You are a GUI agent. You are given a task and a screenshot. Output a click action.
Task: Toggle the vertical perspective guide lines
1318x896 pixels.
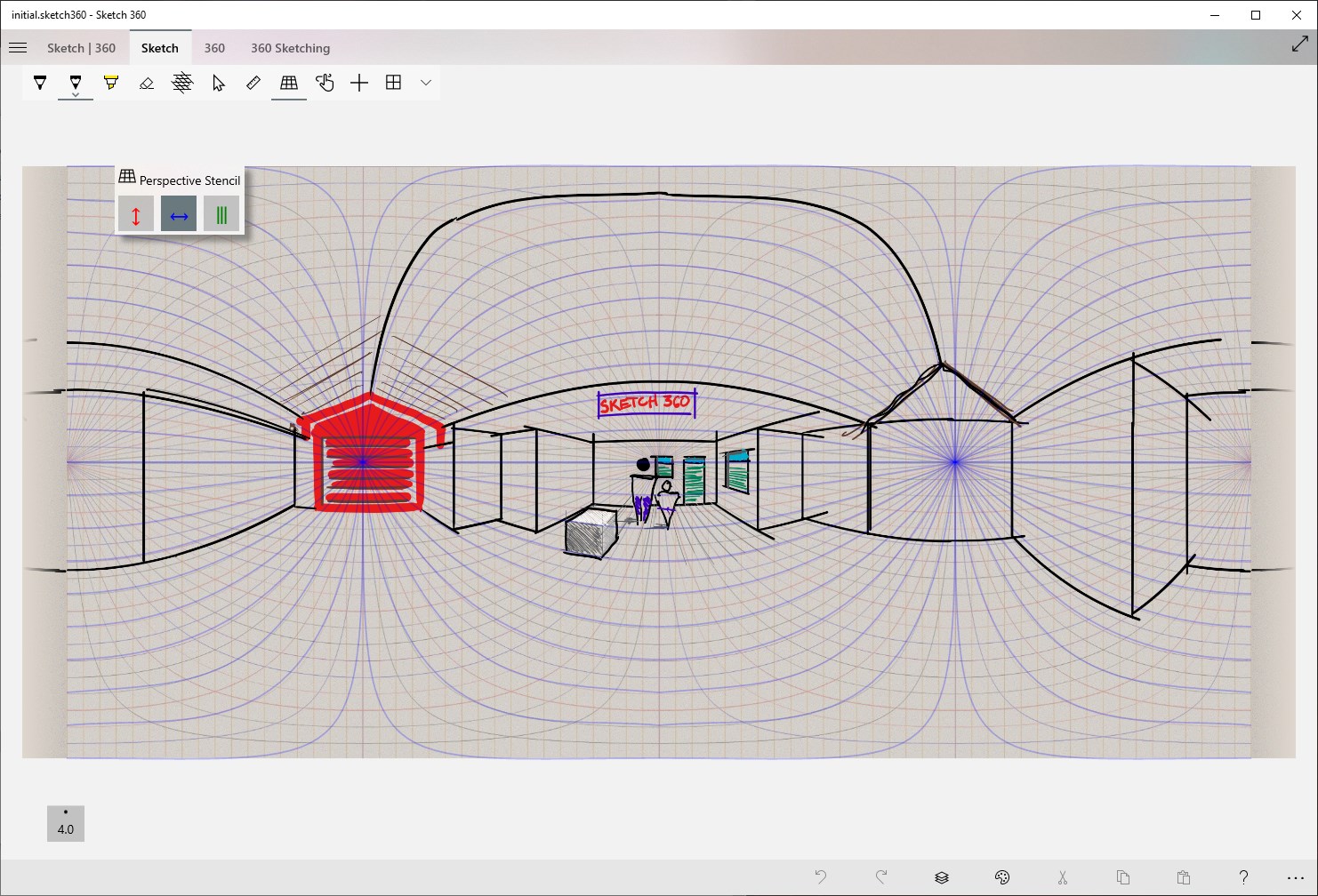click(x=135, y=213)
